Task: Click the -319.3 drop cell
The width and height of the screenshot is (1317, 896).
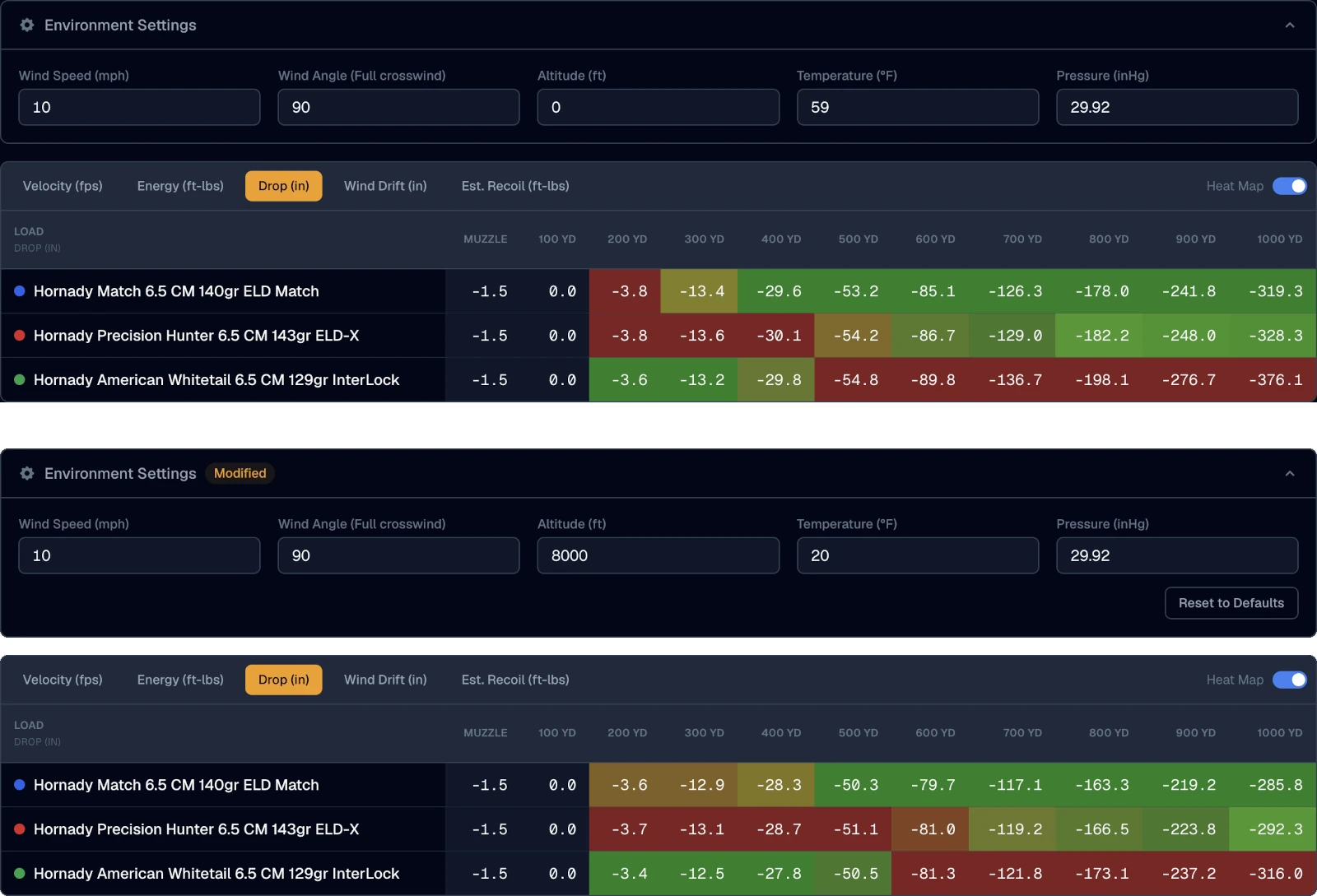Action: click(x=1273, y=291)
